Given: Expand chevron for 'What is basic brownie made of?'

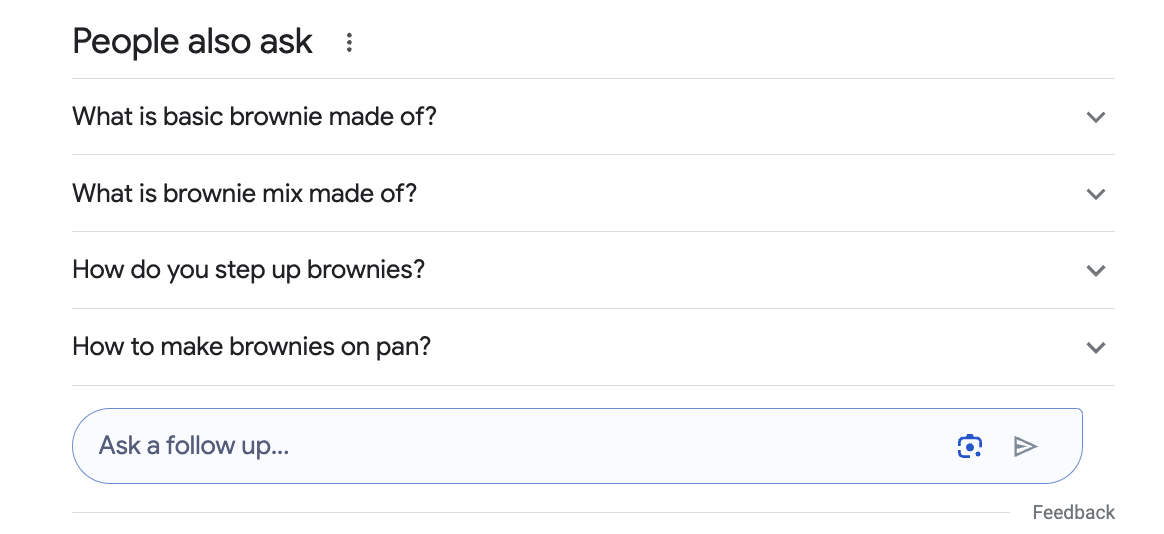Looking at the screenshot, I should tap(1096, 117).
